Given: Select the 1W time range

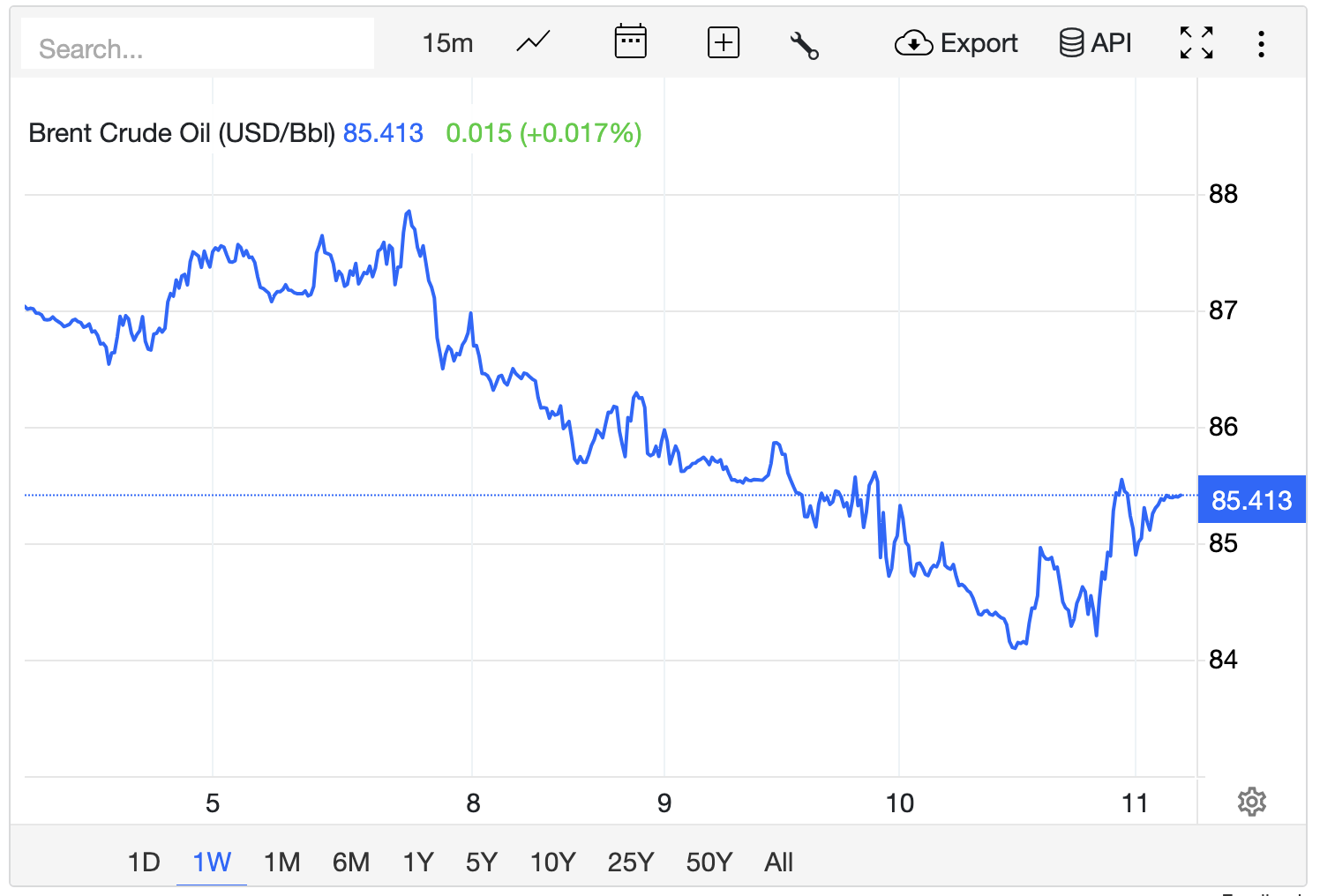Looking at the screenshot, I should [212, 862].
